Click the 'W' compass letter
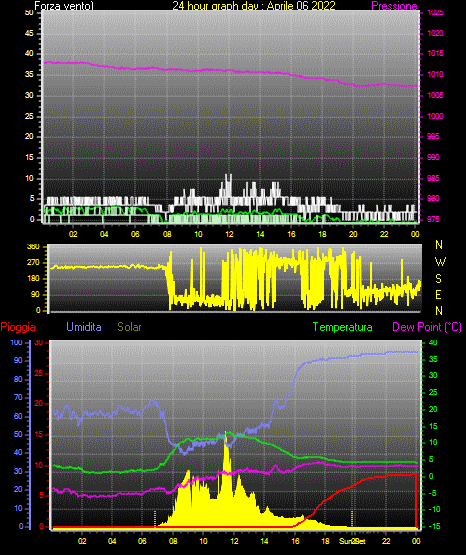Screen dimensions: 466x555 [x=440, y=262]
